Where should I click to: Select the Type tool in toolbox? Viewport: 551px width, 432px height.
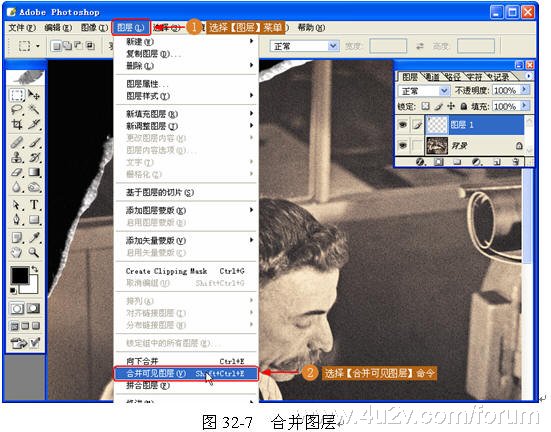pyautogui.click(x=34, y=205)
